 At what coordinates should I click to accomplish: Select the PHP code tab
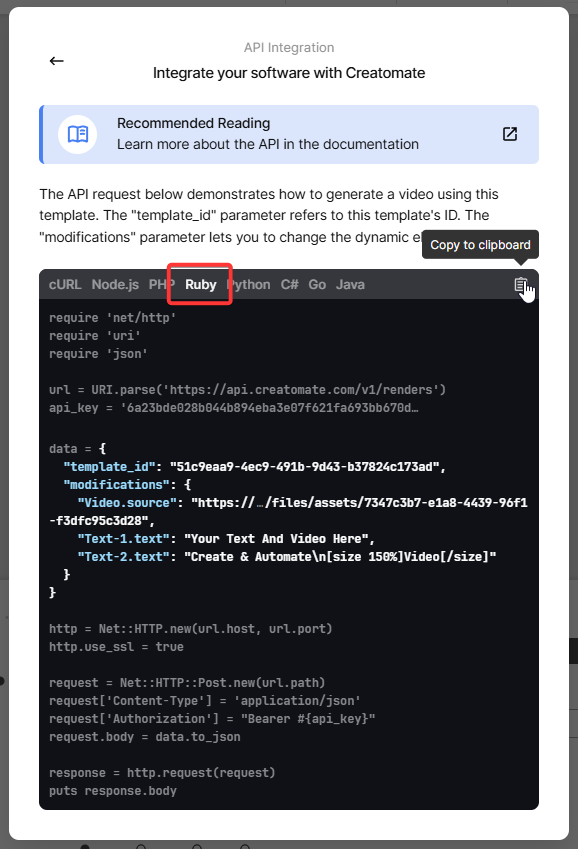[x=161, y=285]
